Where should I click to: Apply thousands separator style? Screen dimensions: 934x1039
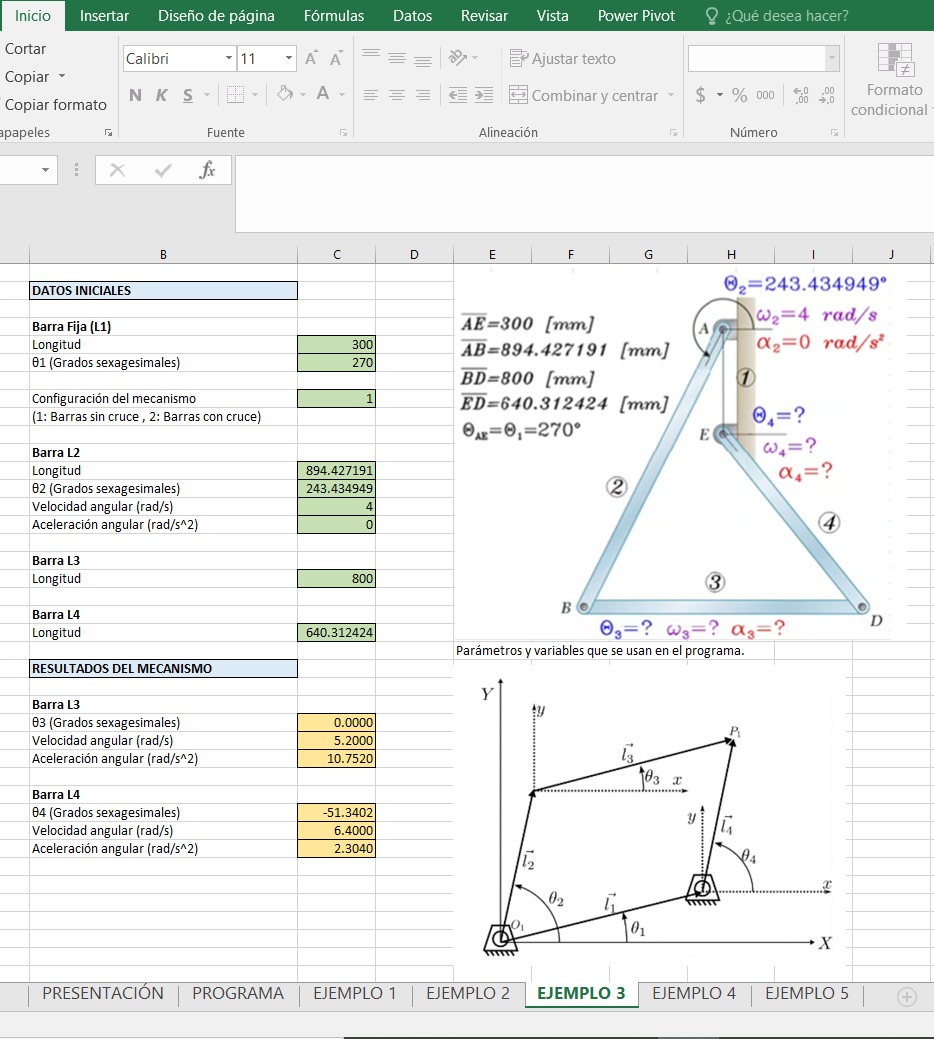coord(765,95)
